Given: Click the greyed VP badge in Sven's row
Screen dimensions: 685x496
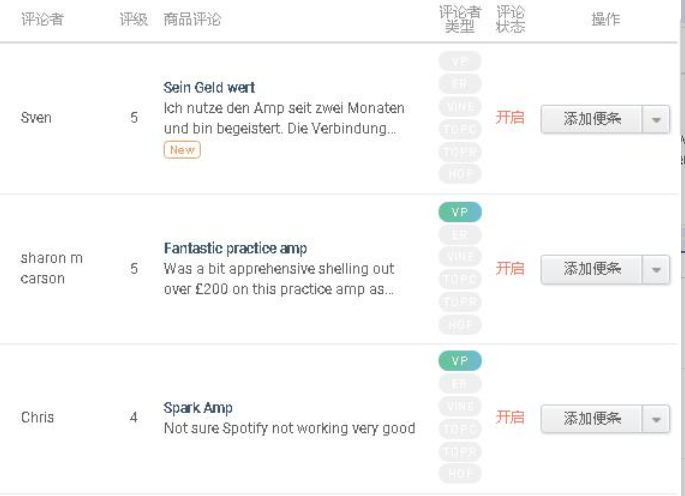Looking at the screenshot, I should tap(460, 61).
